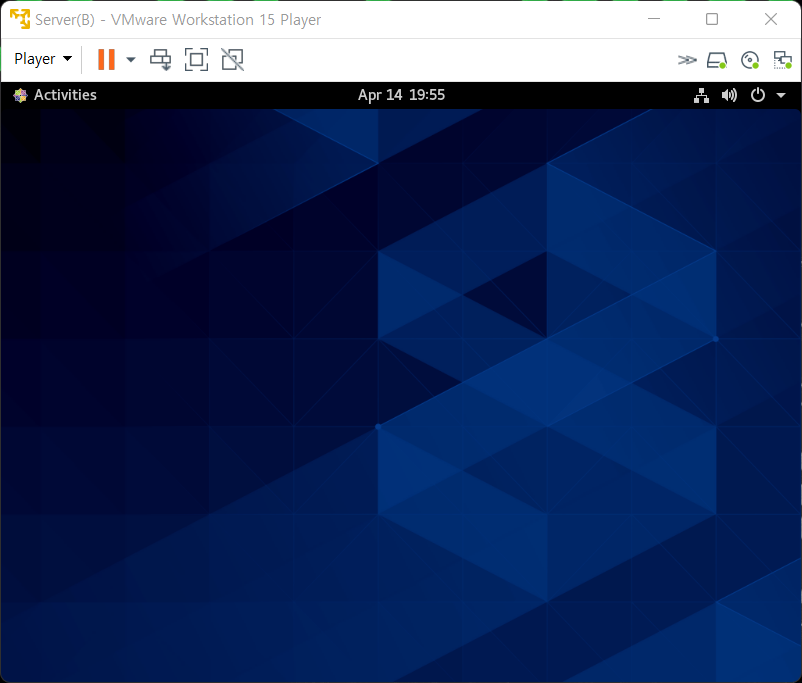Open the Apr 14 19:55 clock calendar
The width and height of the screenshot is (802, 683).
(402, 95)
